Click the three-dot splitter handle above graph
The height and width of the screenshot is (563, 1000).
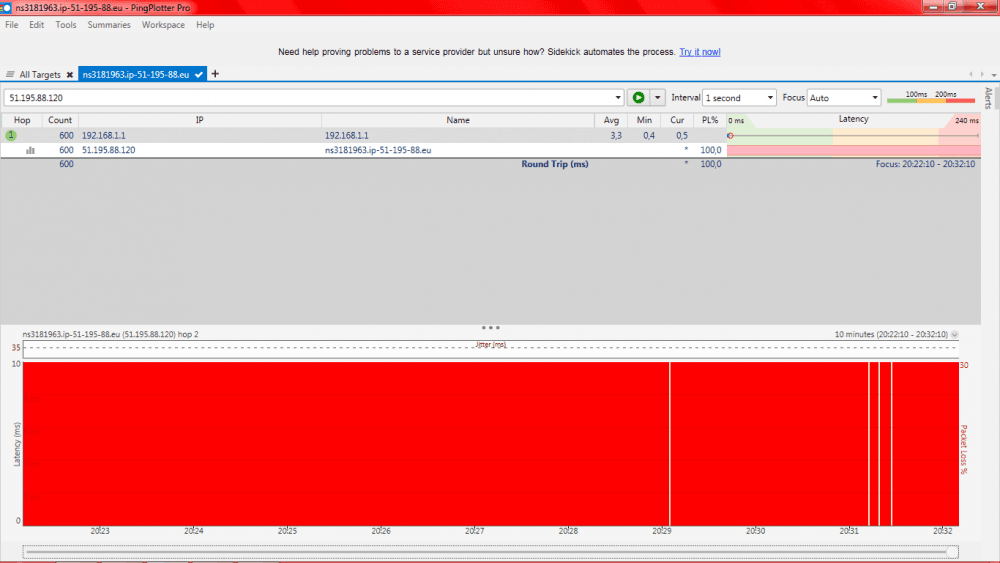coord(490,327)
